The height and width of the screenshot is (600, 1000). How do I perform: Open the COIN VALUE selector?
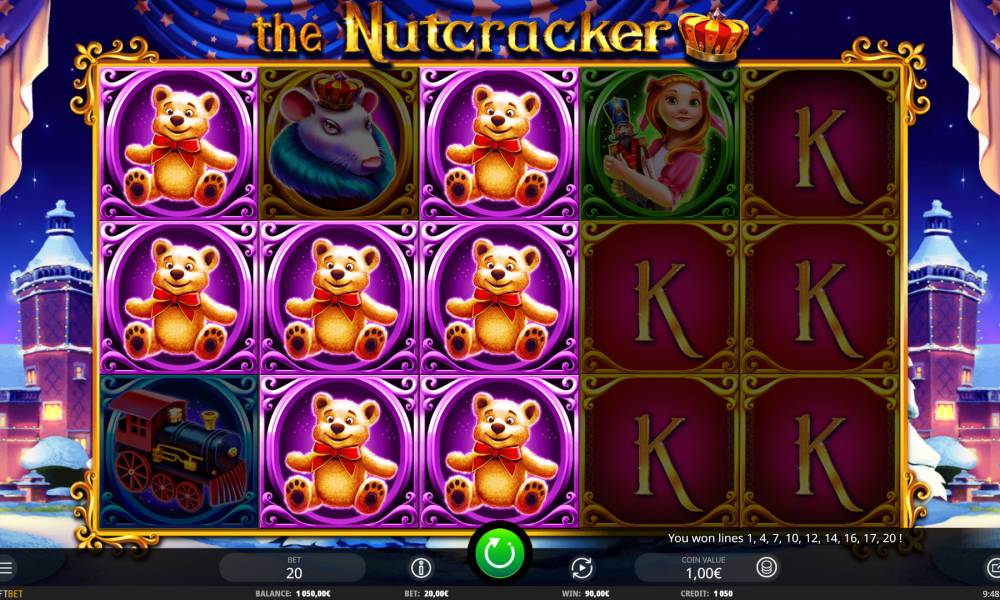[703, 567]
